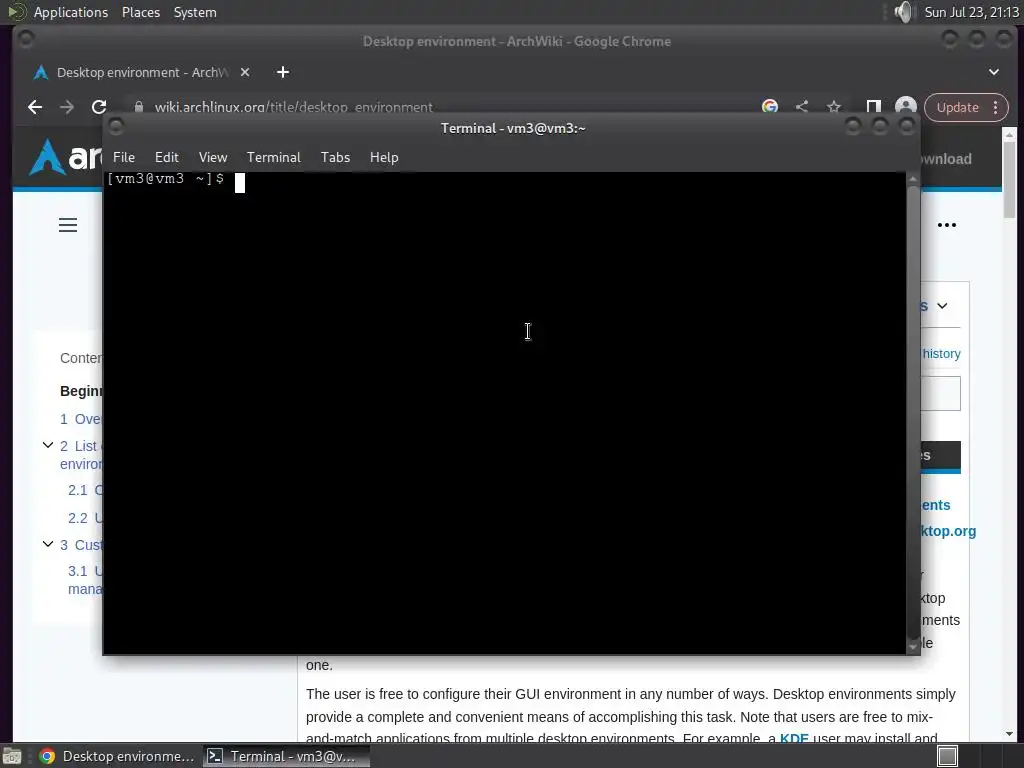The width and height of the screenshot is (1024, 768).
Task: Open the page history link
Action: coord(941,353)
